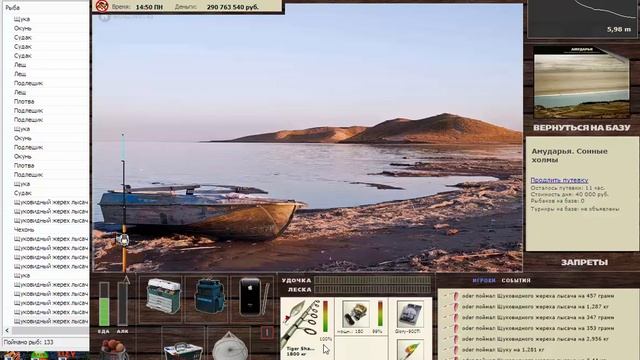Select the Glory-900 fishing line icon
This screenshot has width=640, height=360.
point(409,315)
